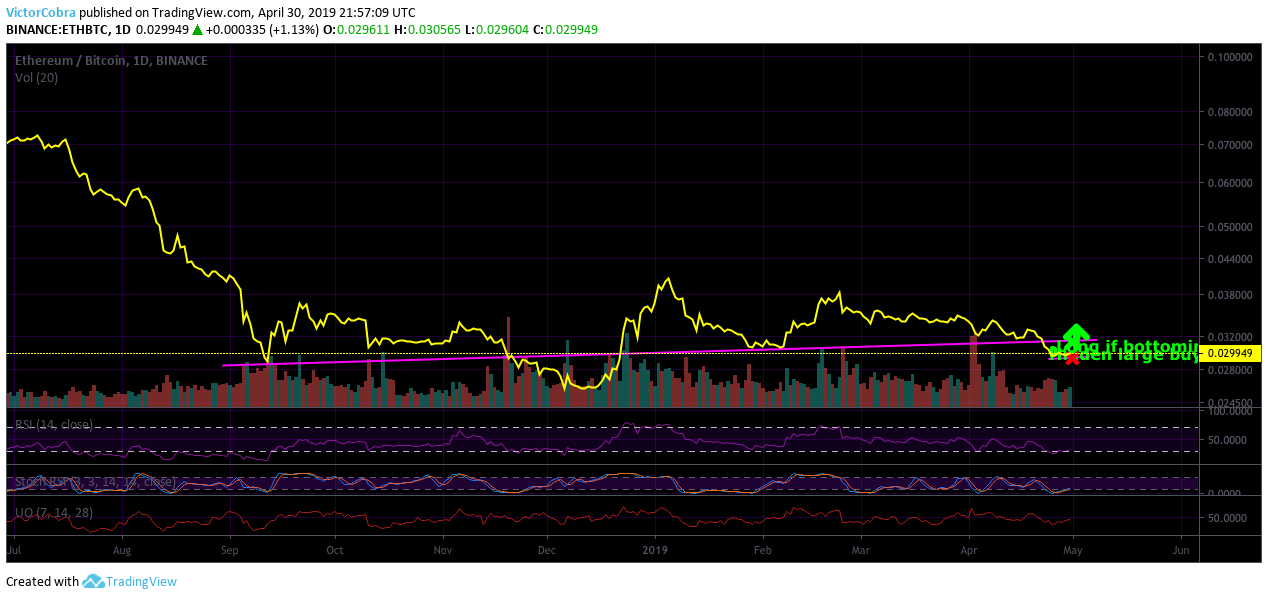The image size is (1268, 599).
Task: Click the May label on time axis
Action: (1072, 550)
